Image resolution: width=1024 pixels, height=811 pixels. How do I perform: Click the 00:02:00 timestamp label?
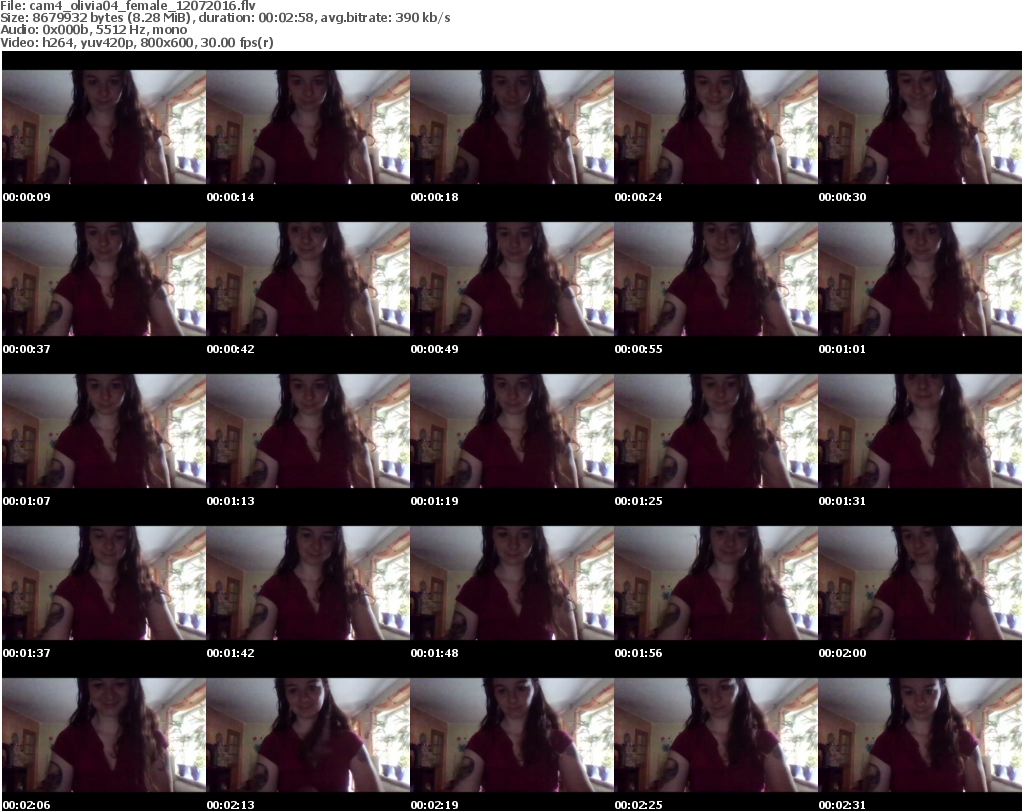tap(842, 653)
